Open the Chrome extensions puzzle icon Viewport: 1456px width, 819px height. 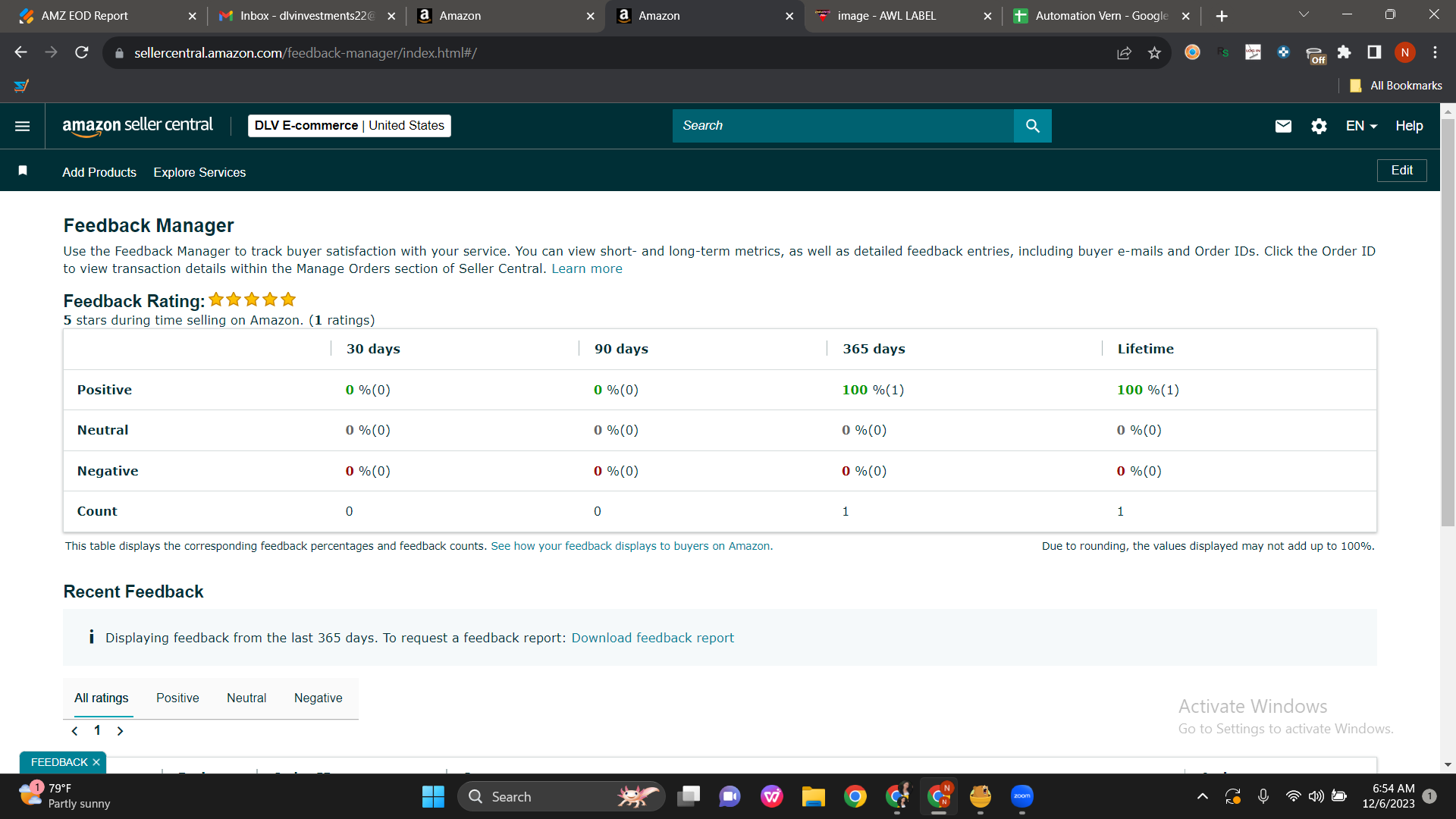pos(1344,52)
